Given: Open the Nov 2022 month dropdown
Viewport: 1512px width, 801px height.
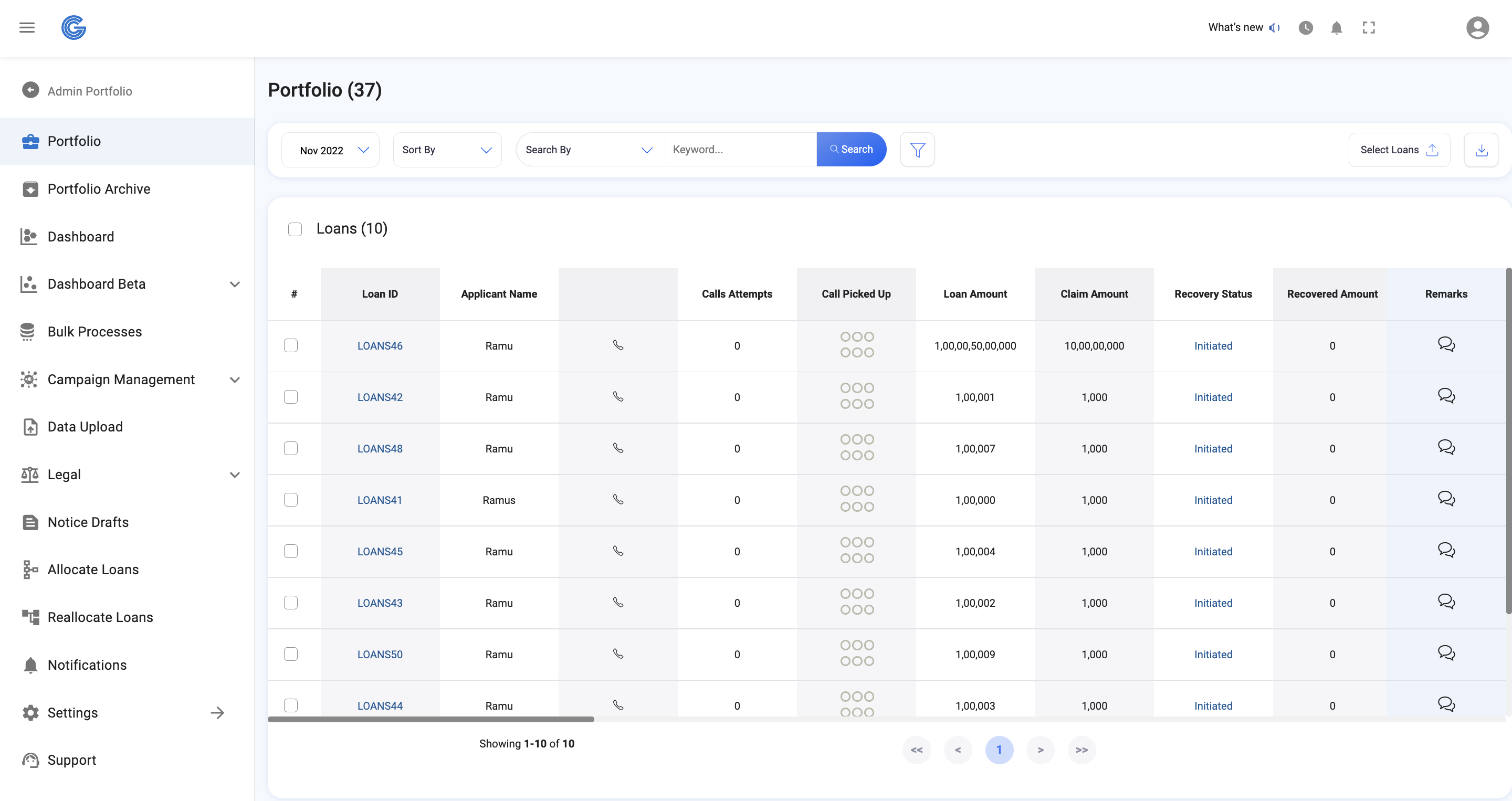Looking at the screenshot, I should click(x=329, y=150).
